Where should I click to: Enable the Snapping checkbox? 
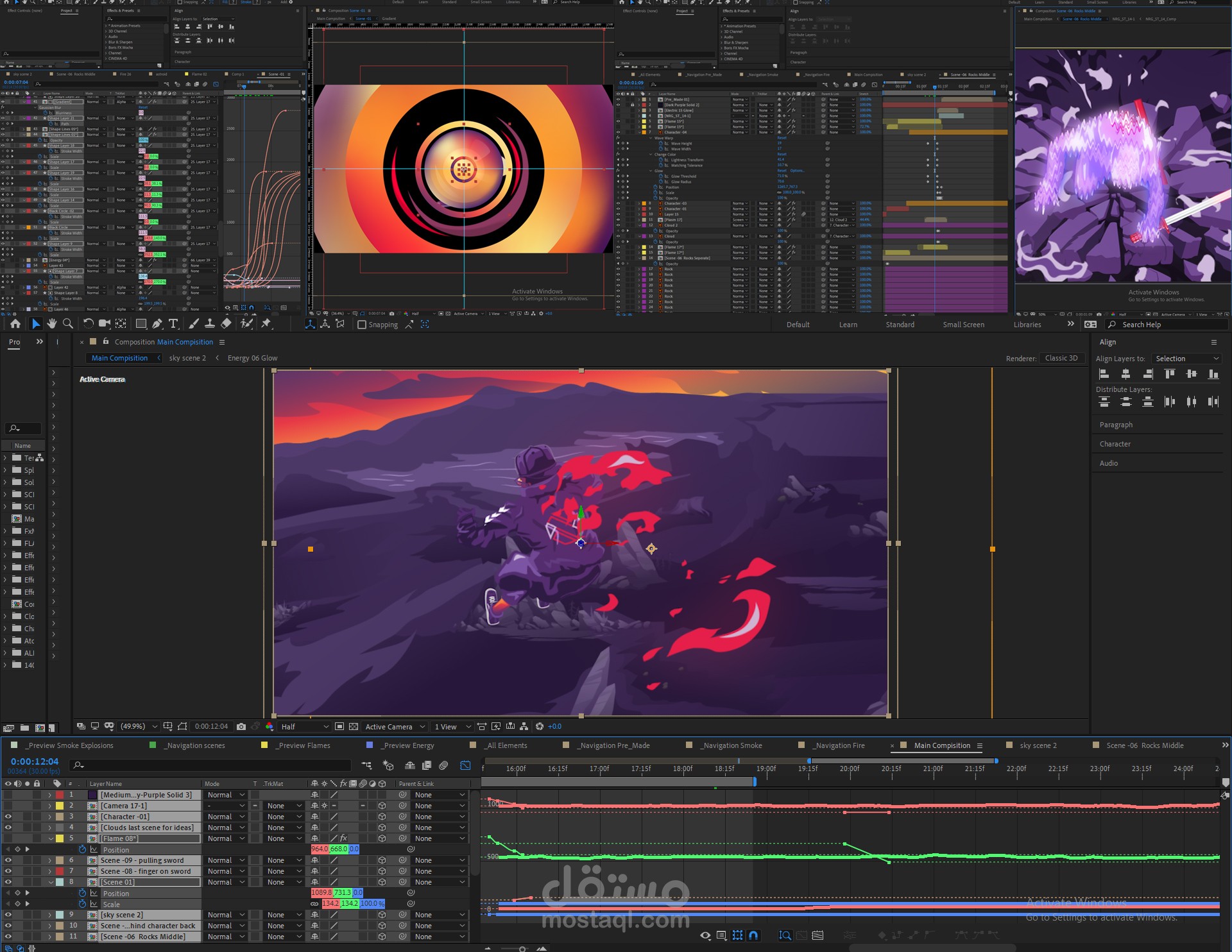tap(362, 325)
